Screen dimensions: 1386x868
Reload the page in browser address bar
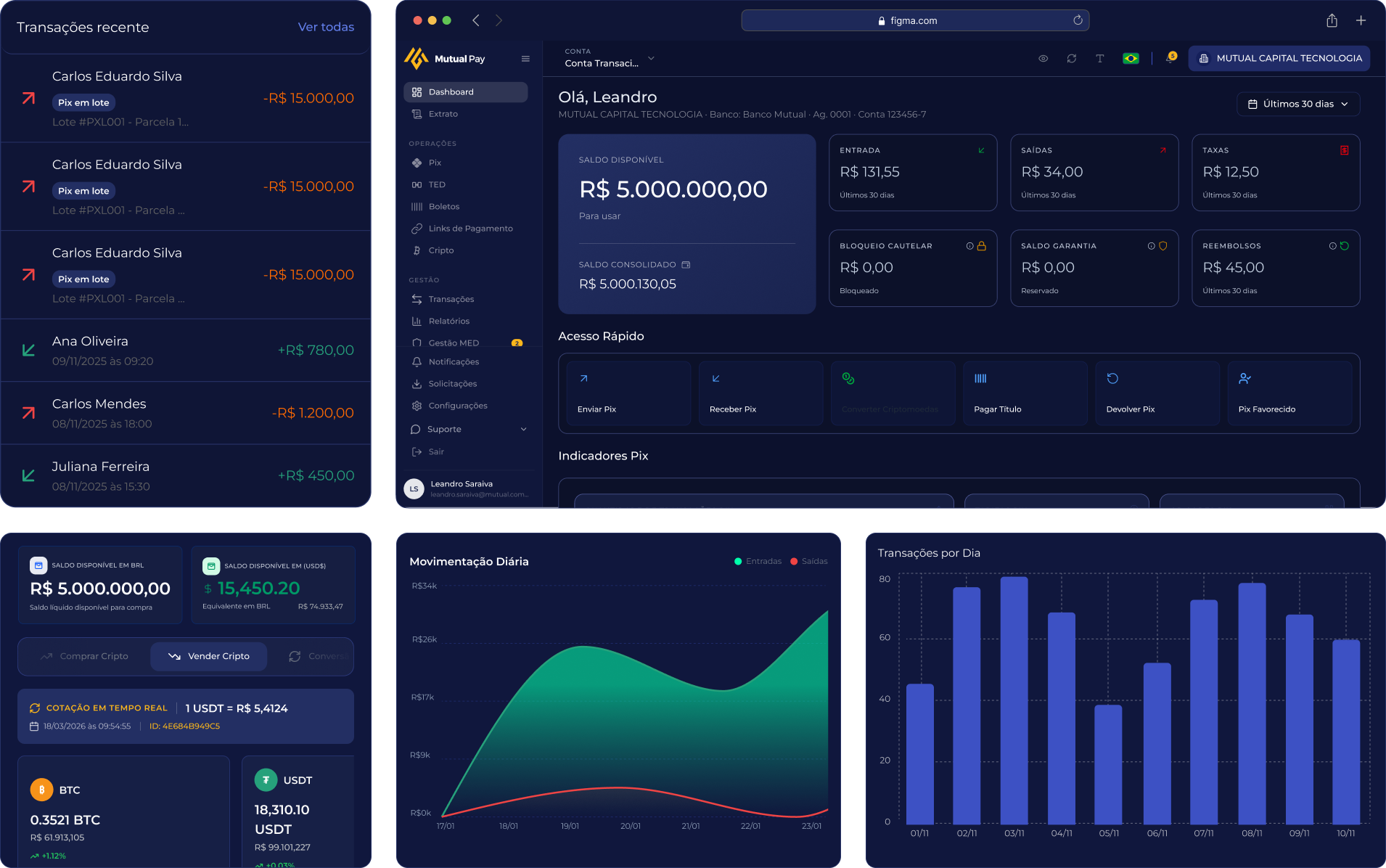tap(1078, 20)
